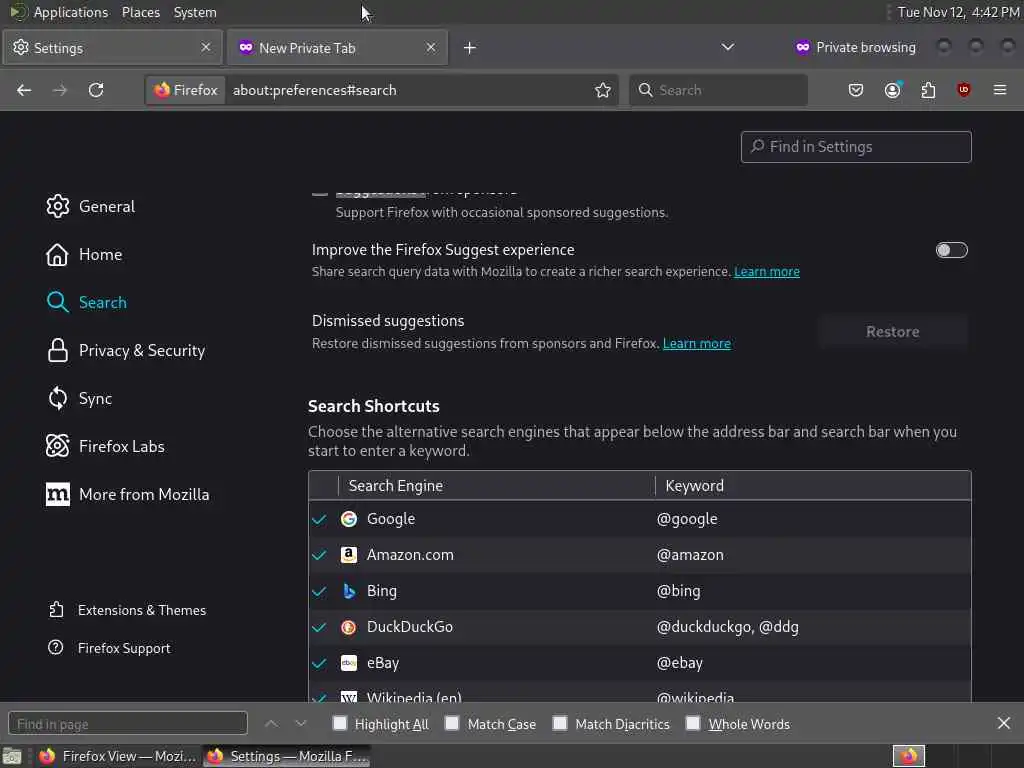This screenshot has height=768, width=1024.
Task: Open Privacy & Security settings
Action: 125,351
